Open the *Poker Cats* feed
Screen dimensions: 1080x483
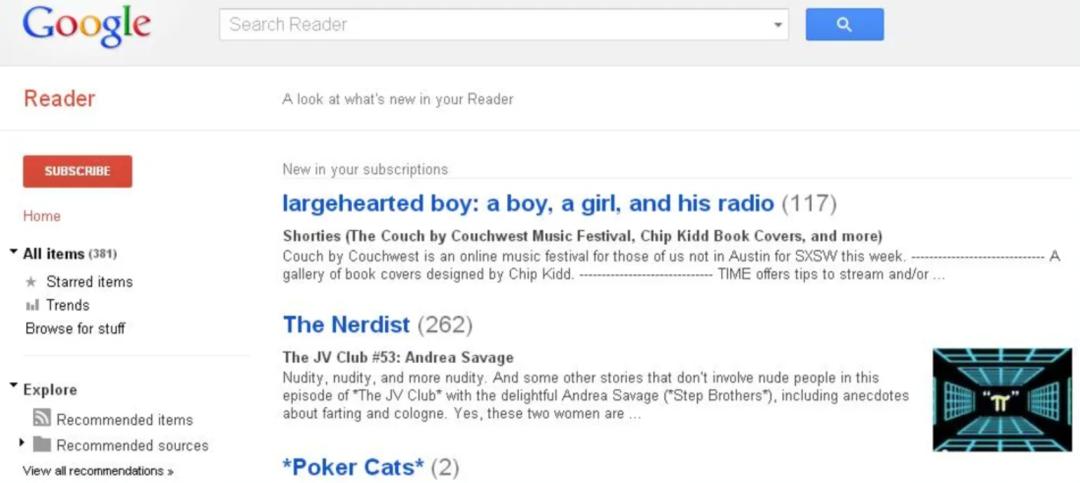[x=353, y=467]
